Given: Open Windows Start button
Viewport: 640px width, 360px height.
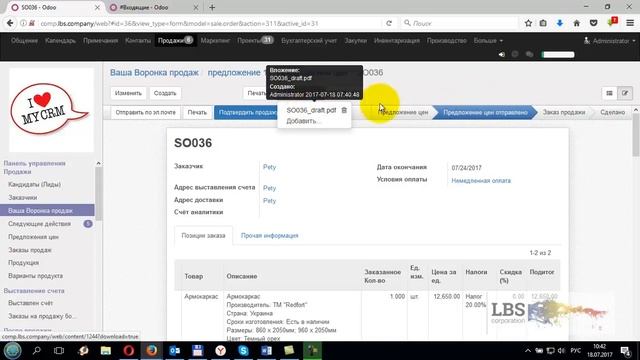Looking at the screenshot, I should coord(12,351).
